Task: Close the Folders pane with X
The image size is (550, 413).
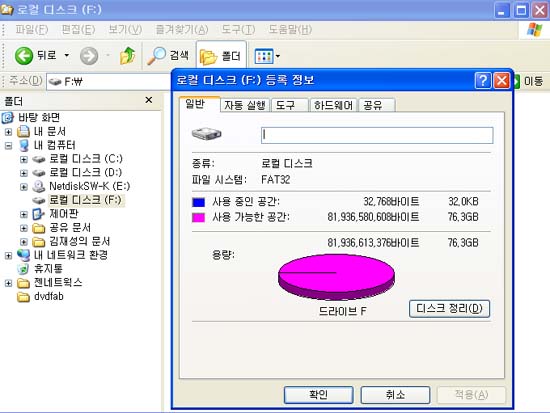Action: tap(149, 100)
